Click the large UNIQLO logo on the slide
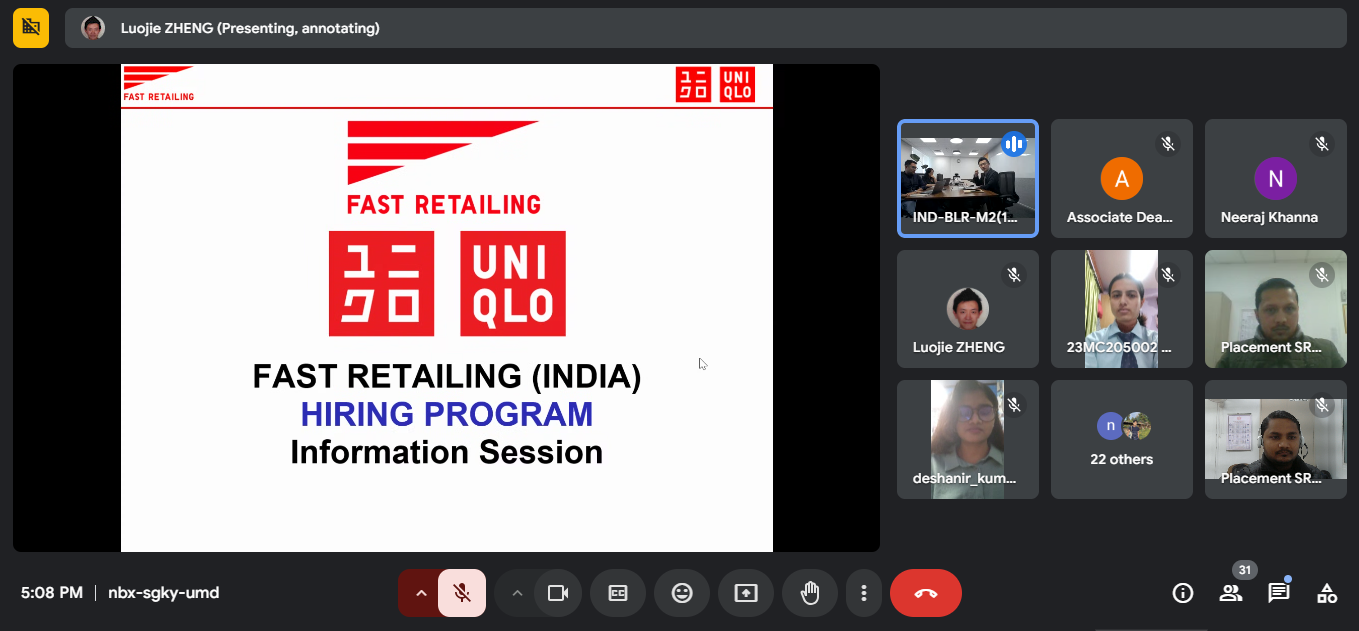Screen dimensions: 1359x631 [447, 284]
